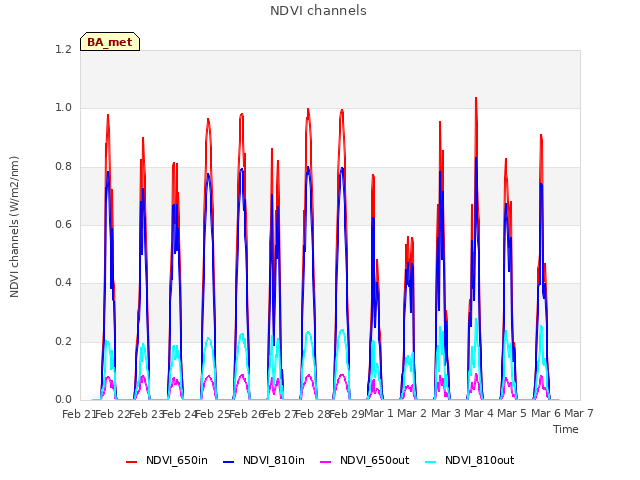Click the Mar 4 x-axis tick label
This screenshot has width=640, height=480.
pyautogui.click(x=479, y=413)
